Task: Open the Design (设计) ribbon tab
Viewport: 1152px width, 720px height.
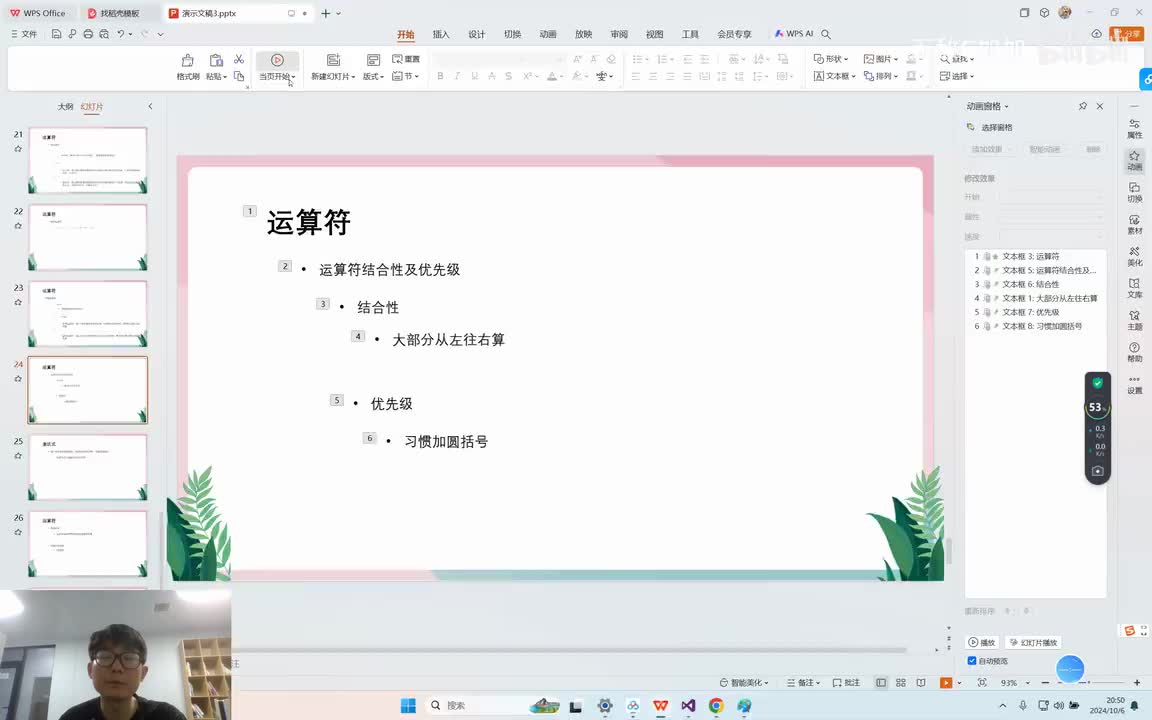Action: [477, 34]
